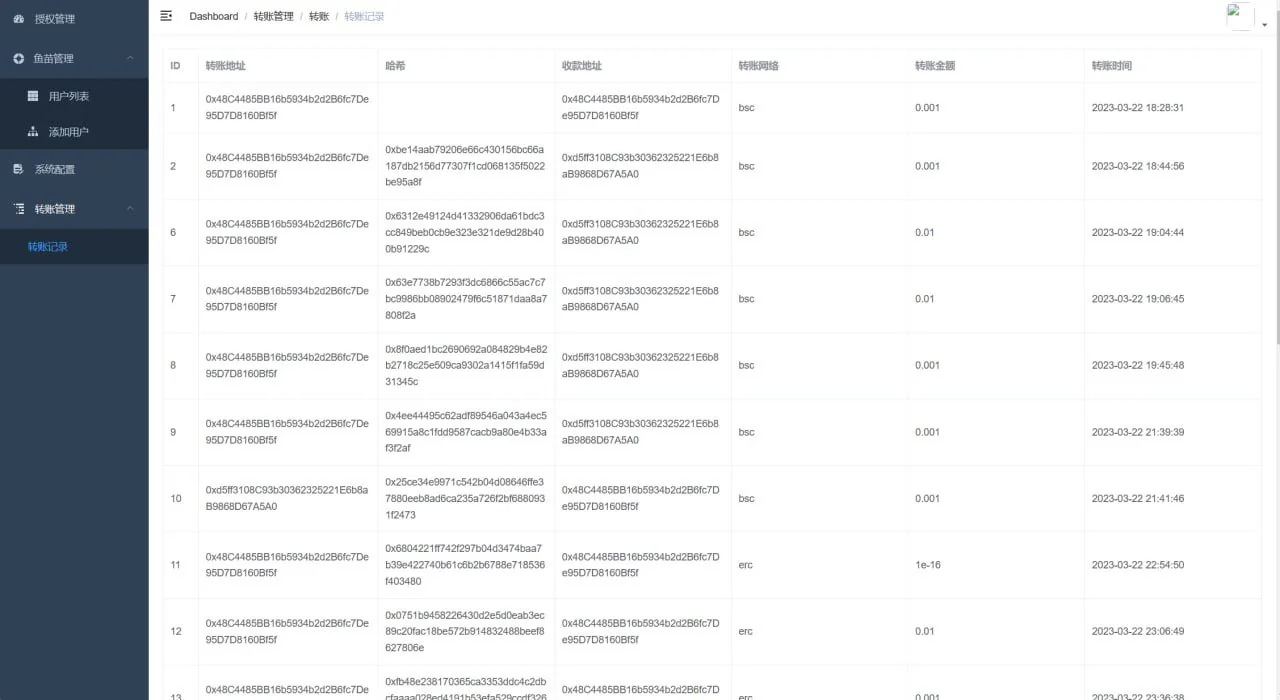Open the avatar dropdown caret
This screenshot has width=1280, height=700.
coord(1264,25)
